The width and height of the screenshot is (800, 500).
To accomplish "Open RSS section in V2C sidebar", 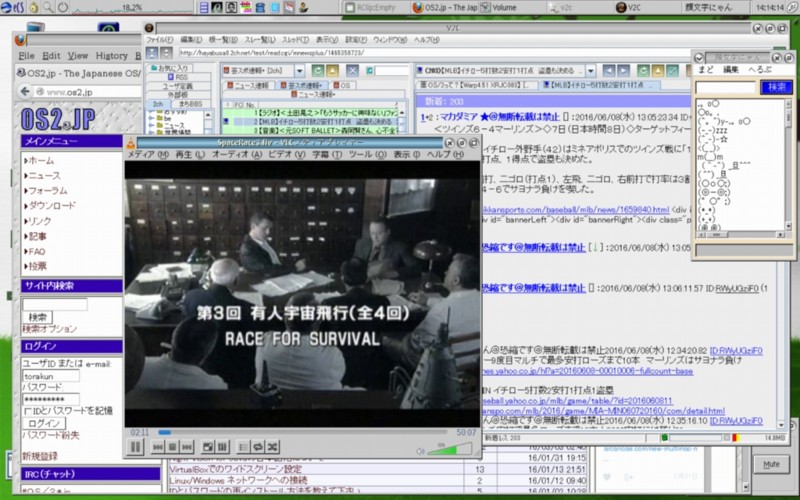I will point(179,77).
